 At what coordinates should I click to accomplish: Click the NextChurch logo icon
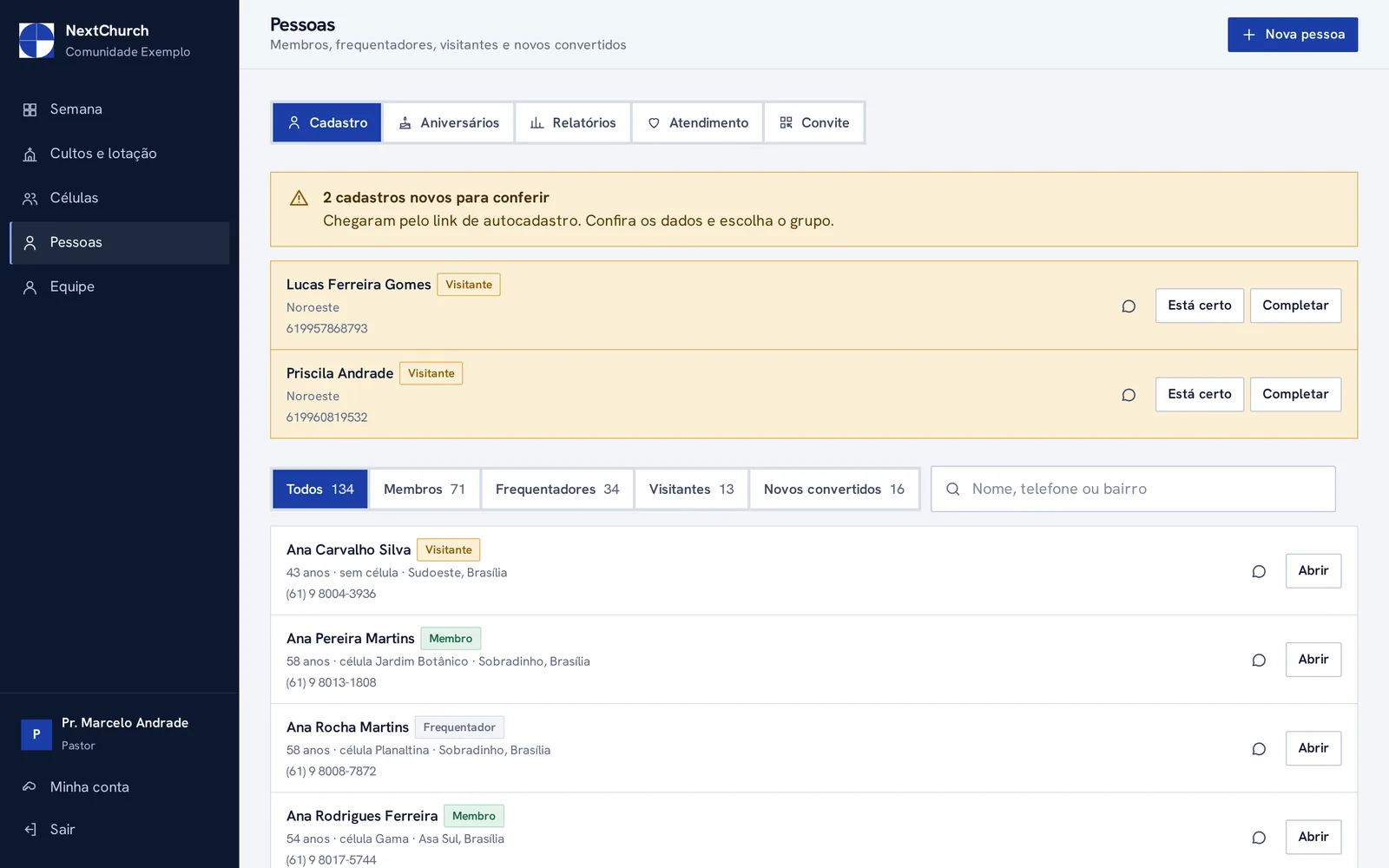click(x=36, y=41)
